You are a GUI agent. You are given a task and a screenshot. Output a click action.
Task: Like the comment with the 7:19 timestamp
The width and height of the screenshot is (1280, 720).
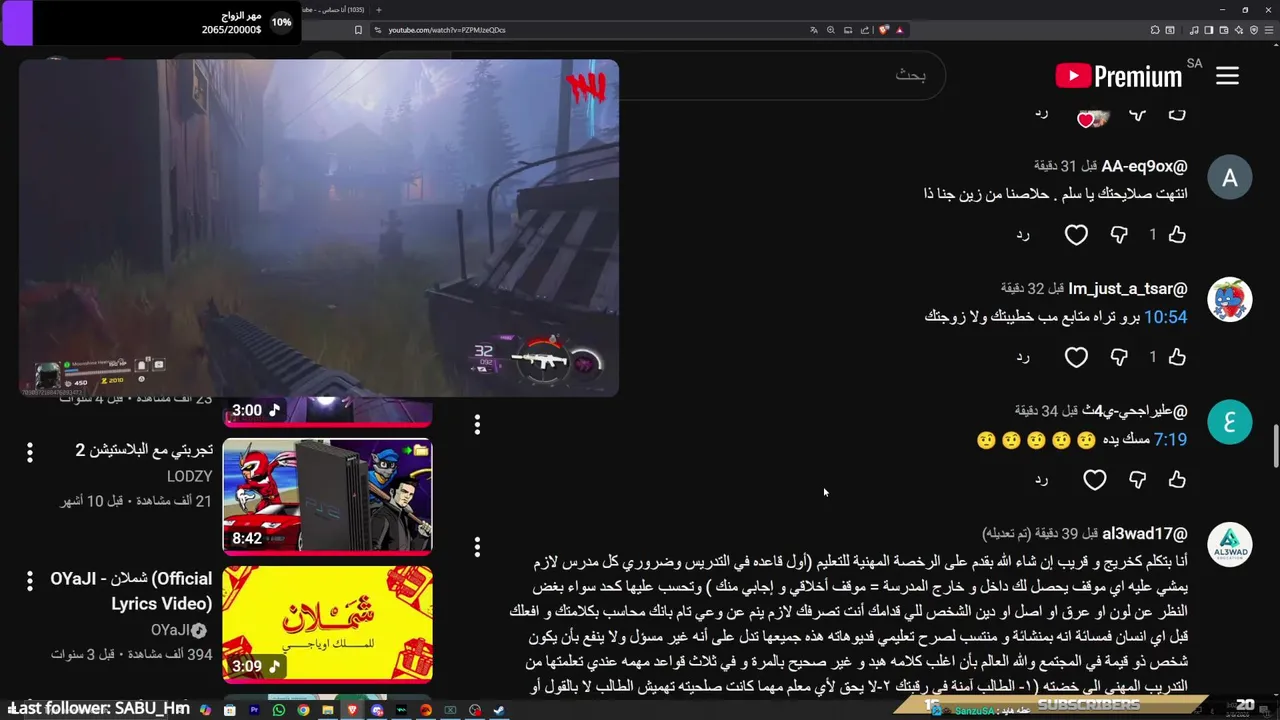tap(1177, 480)
